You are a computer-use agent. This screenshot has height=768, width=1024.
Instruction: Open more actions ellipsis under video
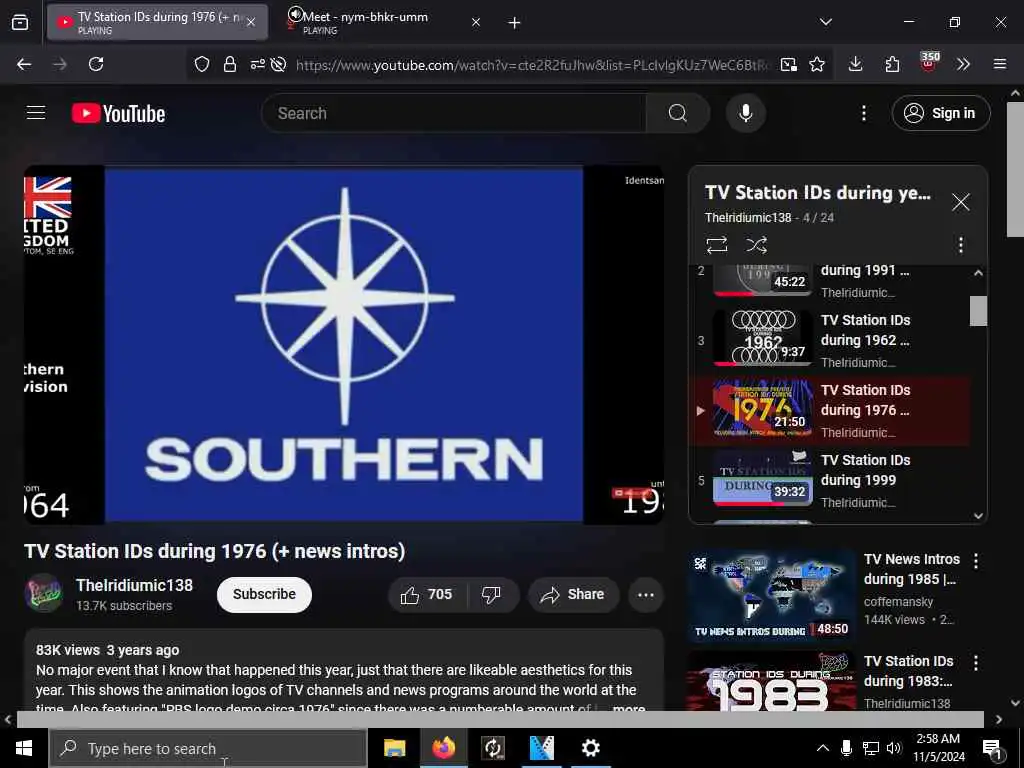point(645,594)
